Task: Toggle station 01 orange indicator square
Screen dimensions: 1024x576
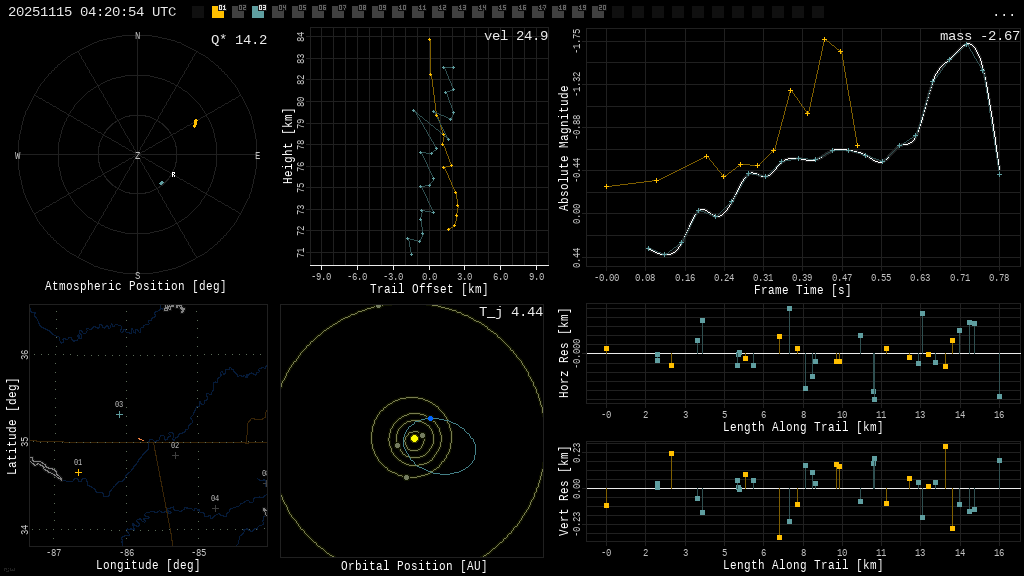Action: [218, 12]
